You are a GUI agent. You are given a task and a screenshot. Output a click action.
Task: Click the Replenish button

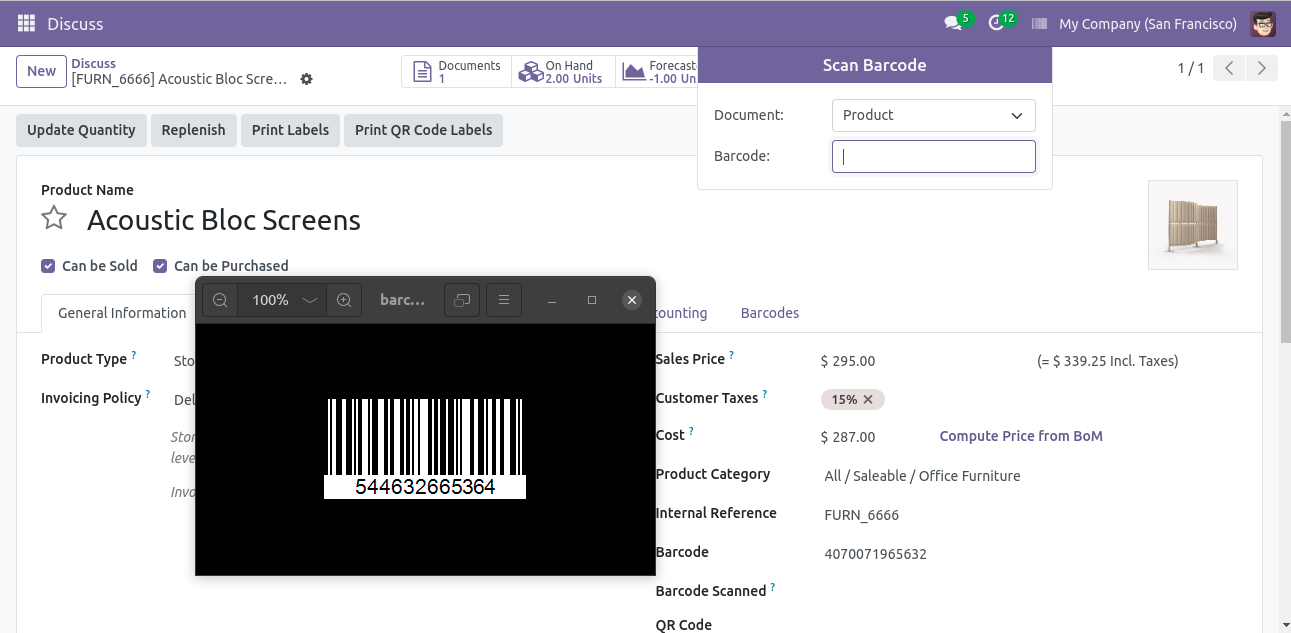point(193,130)
